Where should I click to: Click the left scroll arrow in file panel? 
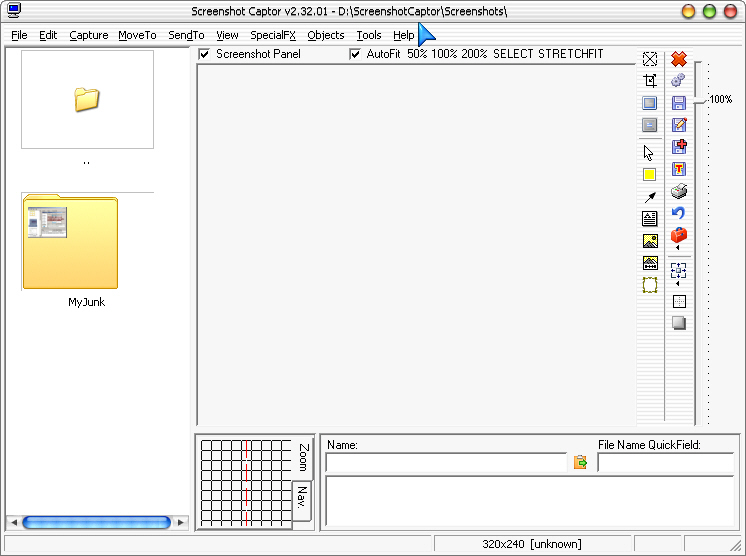pos(14,522)
